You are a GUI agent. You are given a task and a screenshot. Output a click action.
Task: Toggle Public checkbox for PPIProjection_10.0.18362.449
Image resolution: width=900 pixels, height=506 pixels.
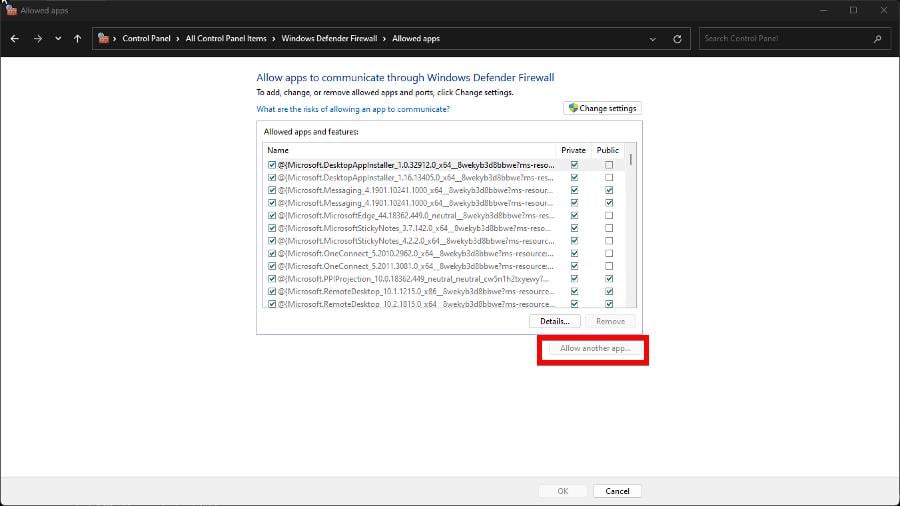tap(609, 279)
